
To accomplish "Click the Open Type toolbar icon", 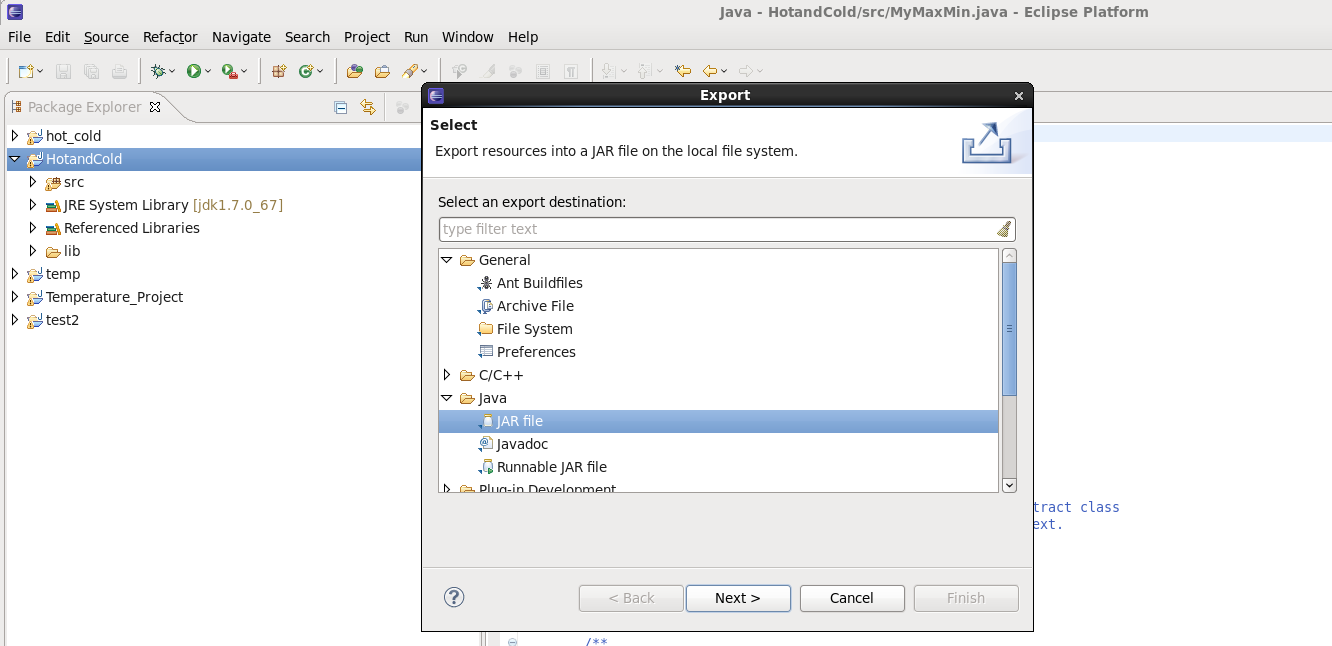I will (x=354, y=71).
